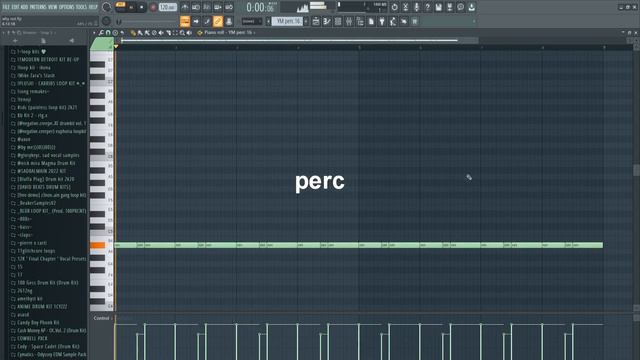Toggle loop recording icon
Screen dimensions: 640x360
click(x=229, y=7)
